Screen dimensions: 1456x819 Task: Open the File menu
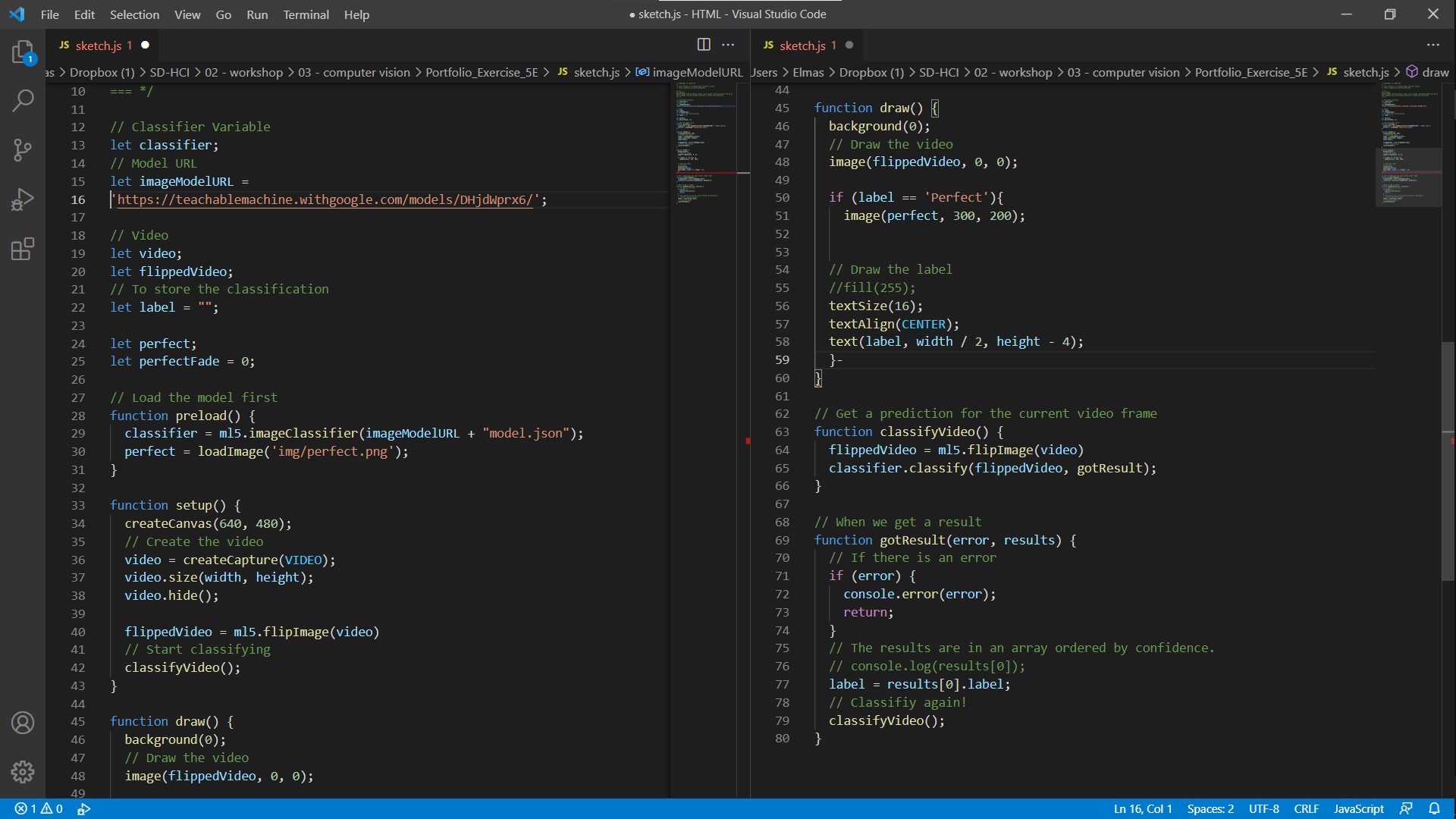[50, 14]
